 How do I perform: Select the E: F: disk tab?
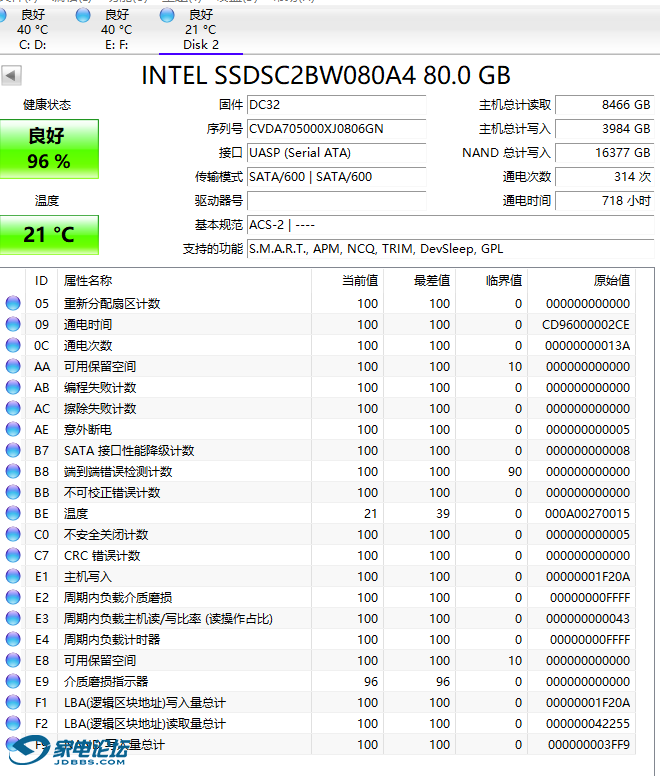[x=116, y=30]
